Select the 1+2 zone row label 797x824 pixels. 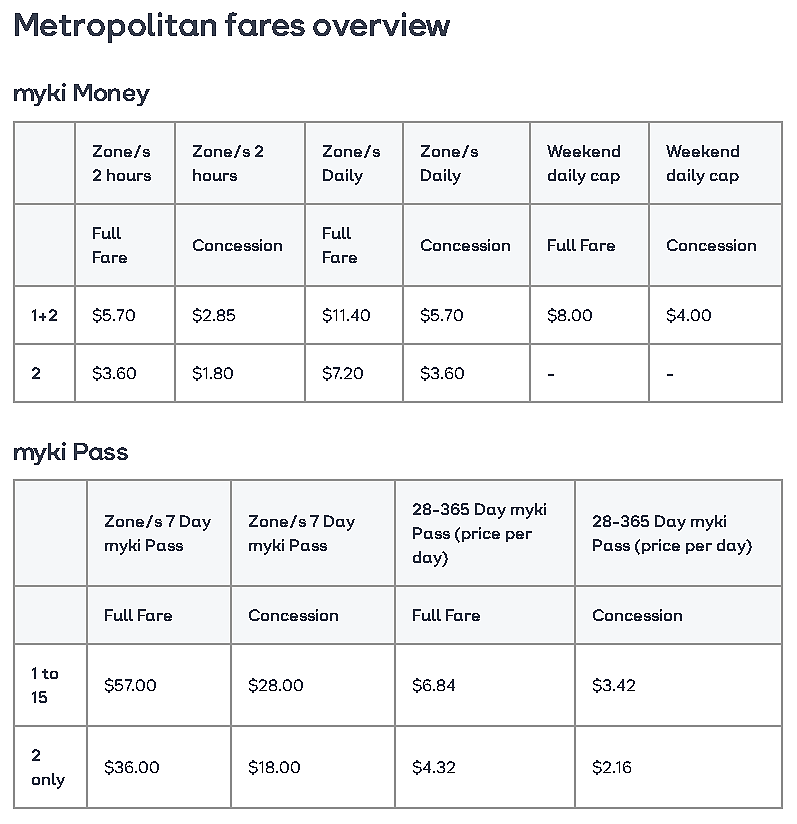tap(44, 315)
